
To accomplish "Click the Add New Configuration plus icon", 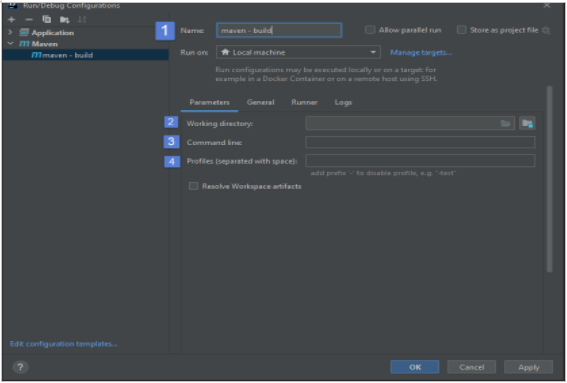I will click(12, 20).
